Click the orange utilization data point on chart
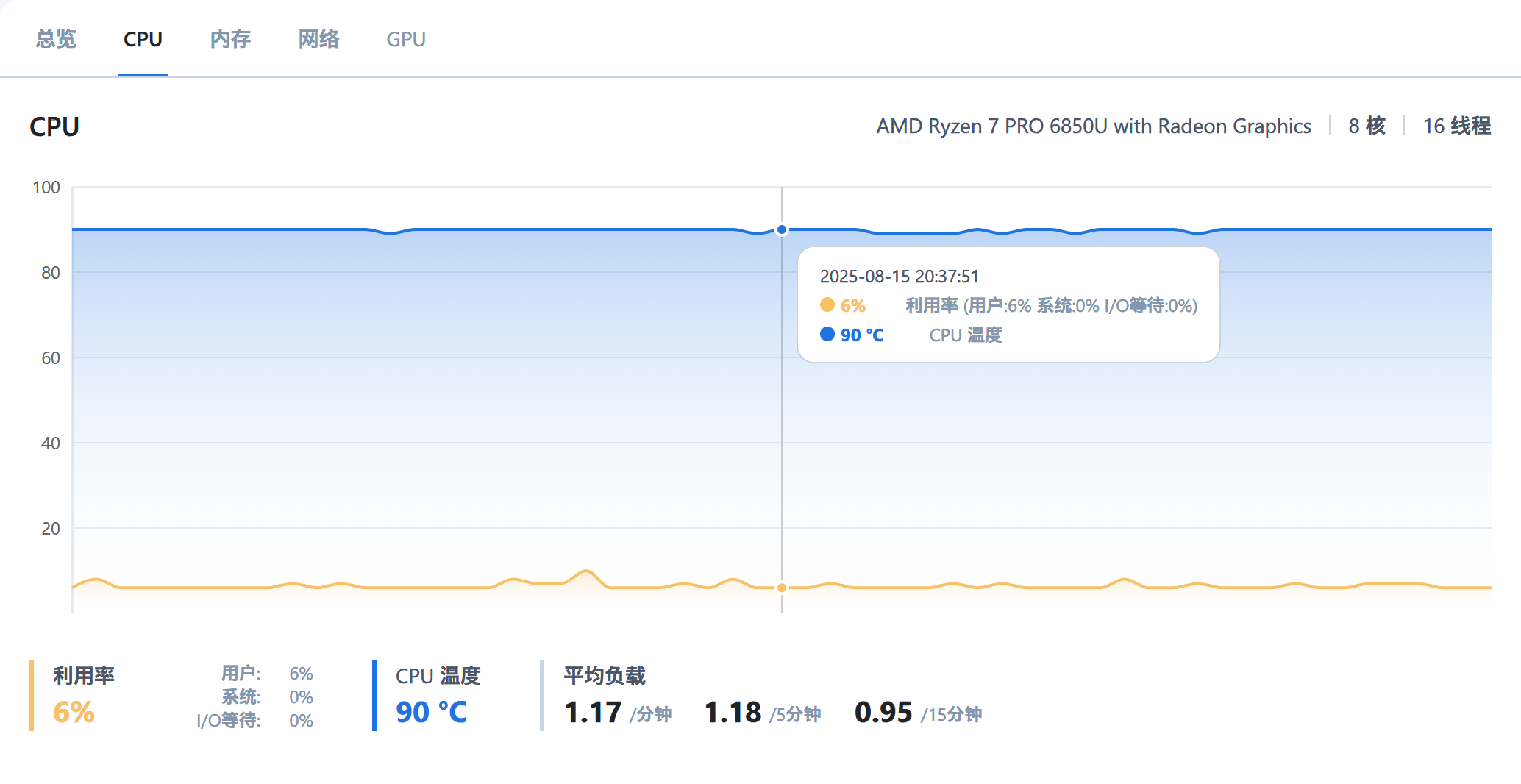 [x=782, y=588]
